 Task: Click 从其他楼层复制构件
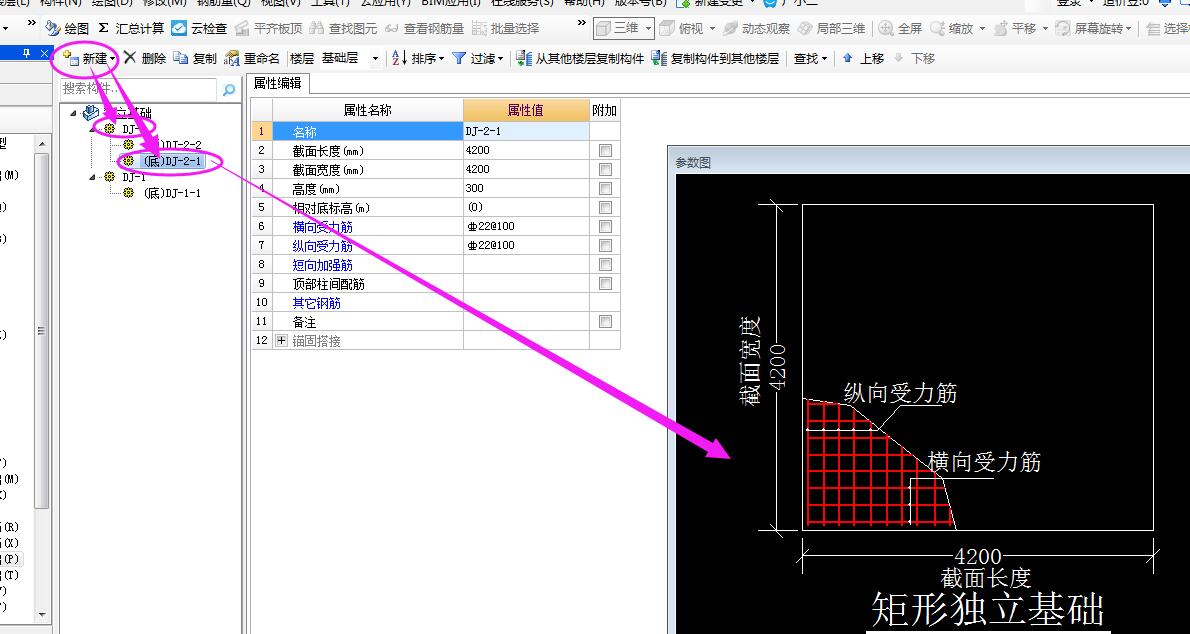click(580, 58)
